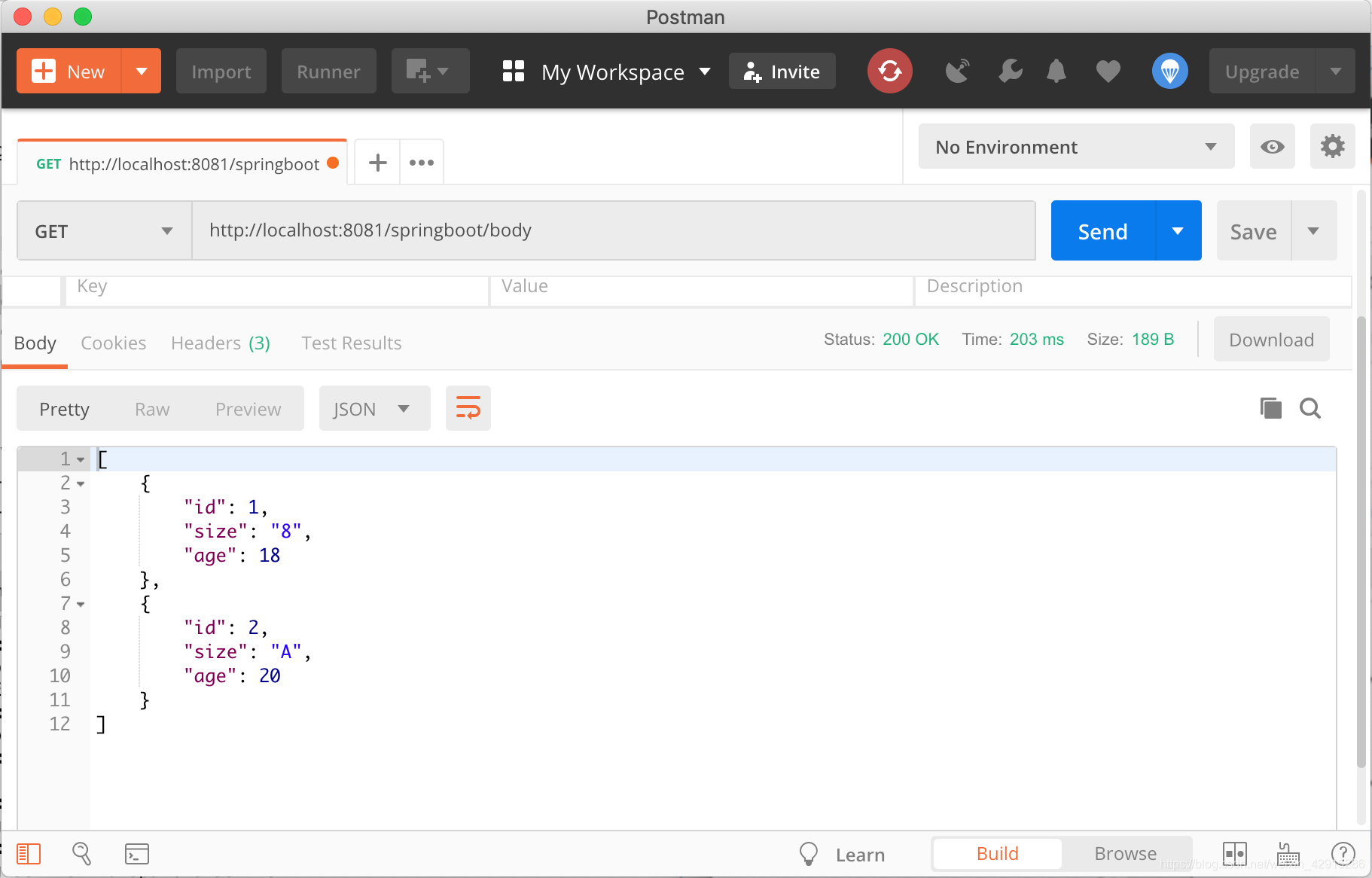Open the Headers (3) tab

(221, 343)
